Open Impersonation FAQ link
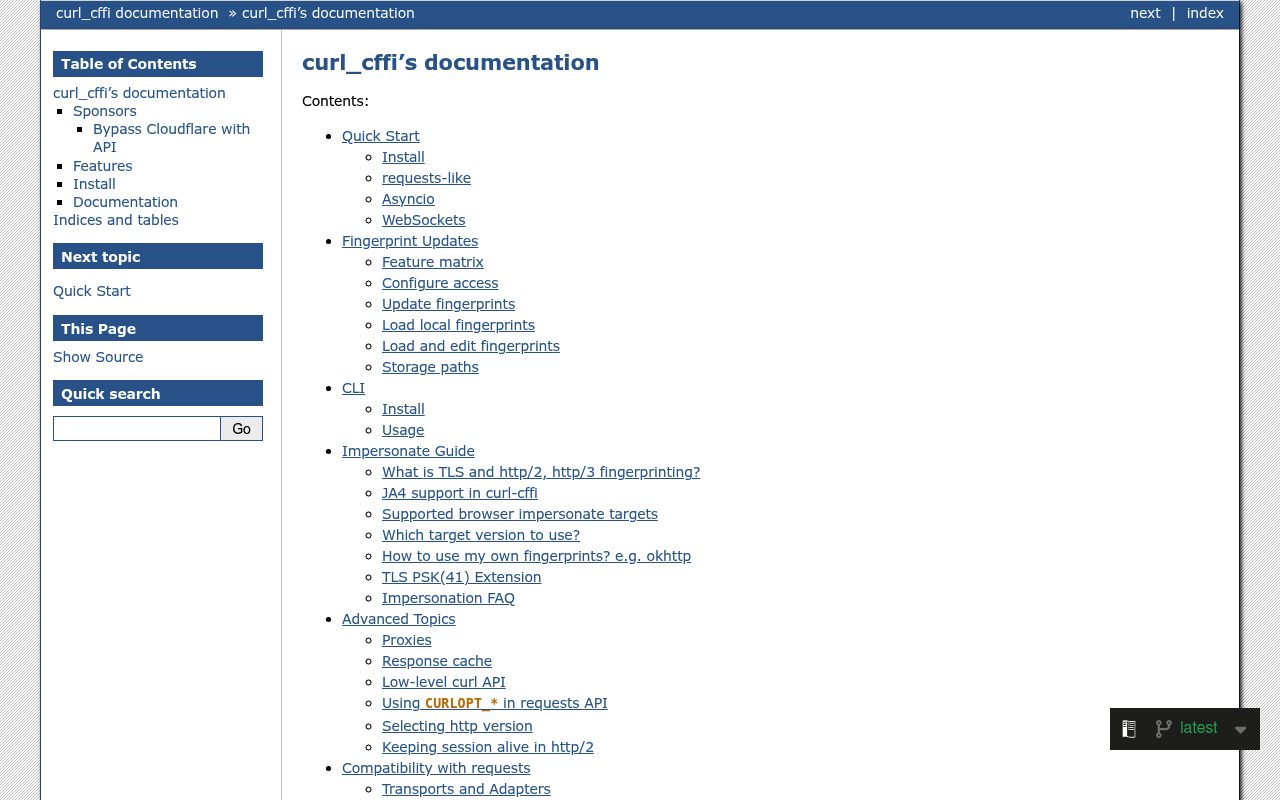This screenshot has width=1280, height=800. [448, 598]
